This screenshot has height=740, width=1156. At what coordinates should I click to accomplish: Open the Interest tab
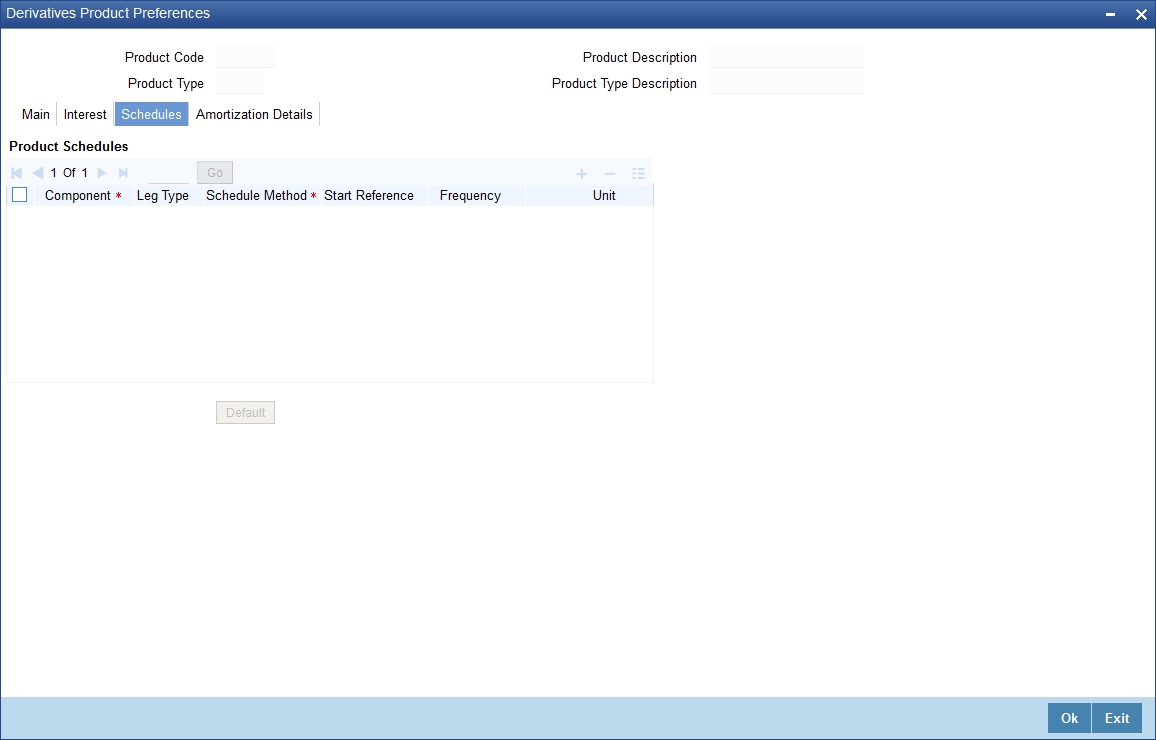pyautogui.click(x=84, y=114)
